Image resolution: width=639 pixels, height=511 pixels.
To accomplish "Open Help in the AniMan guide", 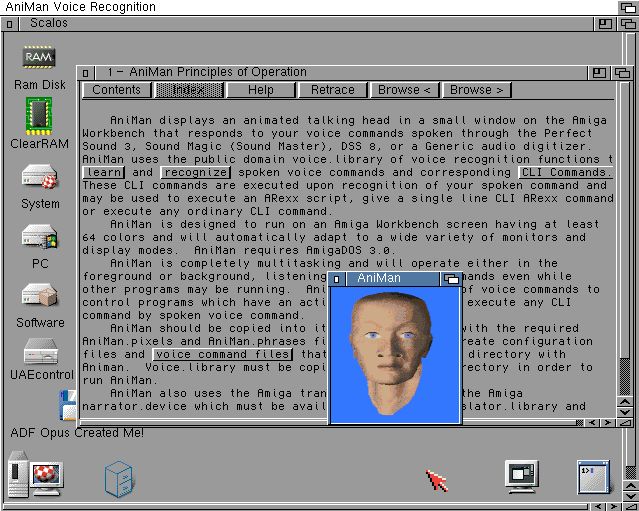I will 261,90.
